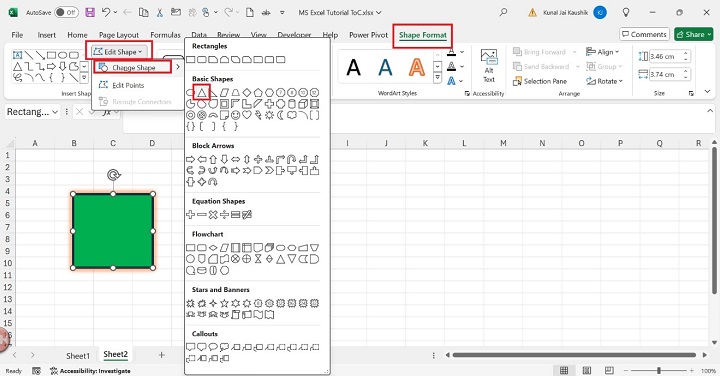The width and height of the screenshot is (720, 376).
Task: Open Text Fill color dropdown arrow
Action: pyautogui.click(x=462, y=52)
